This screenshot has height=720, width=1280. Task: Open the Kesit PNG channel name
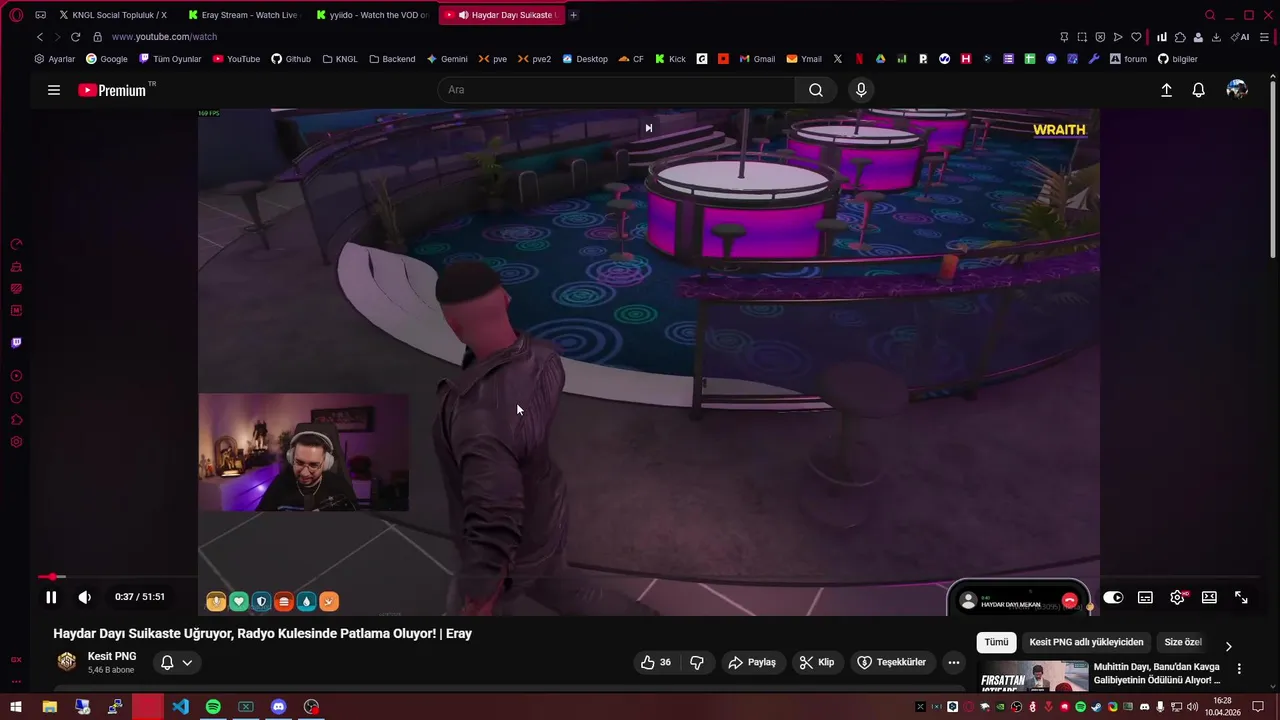click(x=112, y=656)
